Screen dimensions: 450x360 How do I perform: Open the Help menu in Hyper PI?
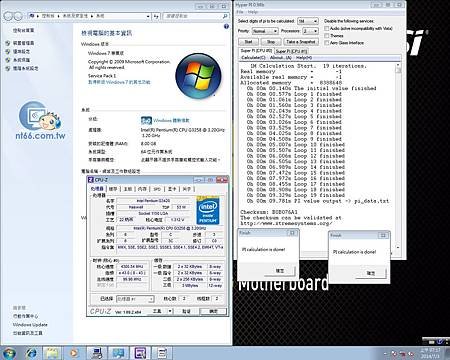point(253,12)
